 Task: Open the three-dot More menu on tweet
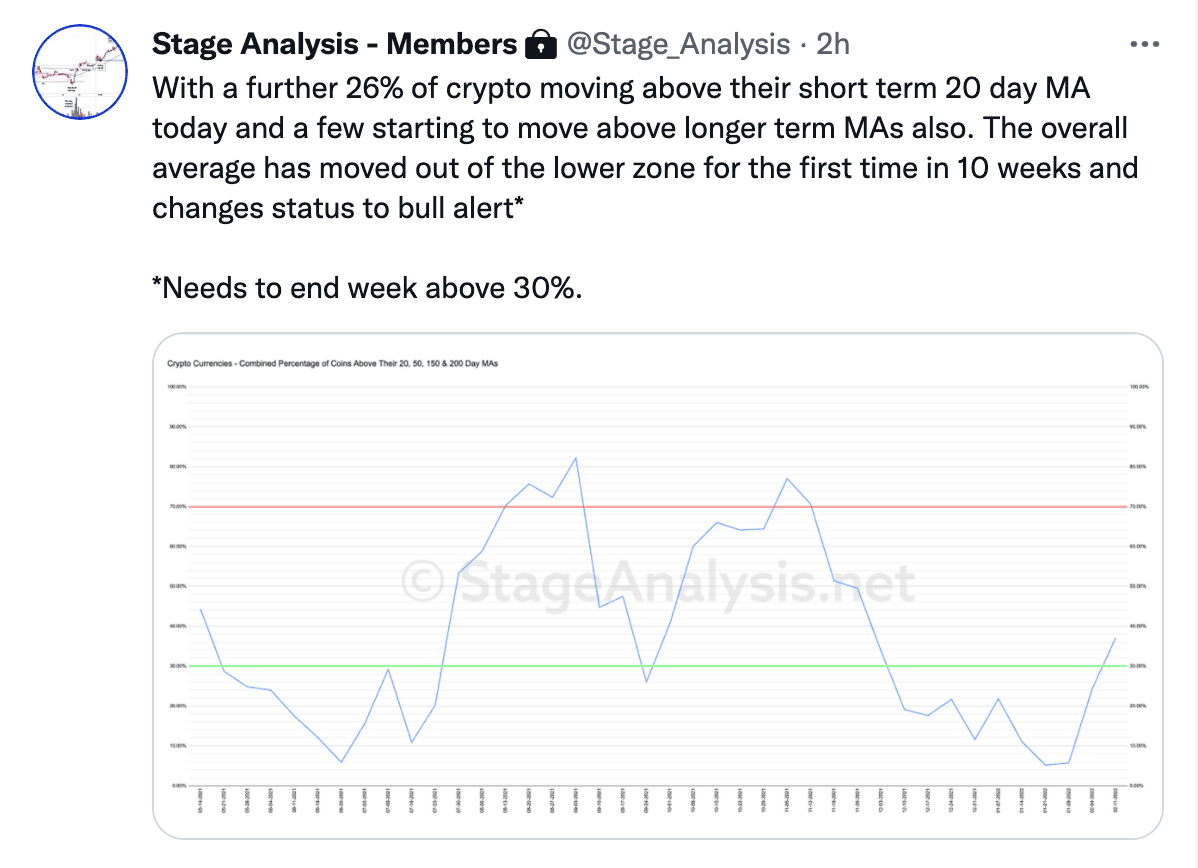point(1145,44)
